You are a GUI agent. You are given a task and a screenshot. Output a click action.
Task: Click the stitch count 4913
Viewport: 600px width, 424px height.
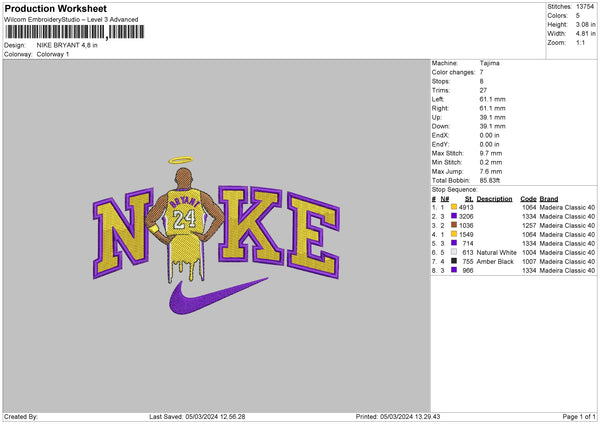(466, 207)
